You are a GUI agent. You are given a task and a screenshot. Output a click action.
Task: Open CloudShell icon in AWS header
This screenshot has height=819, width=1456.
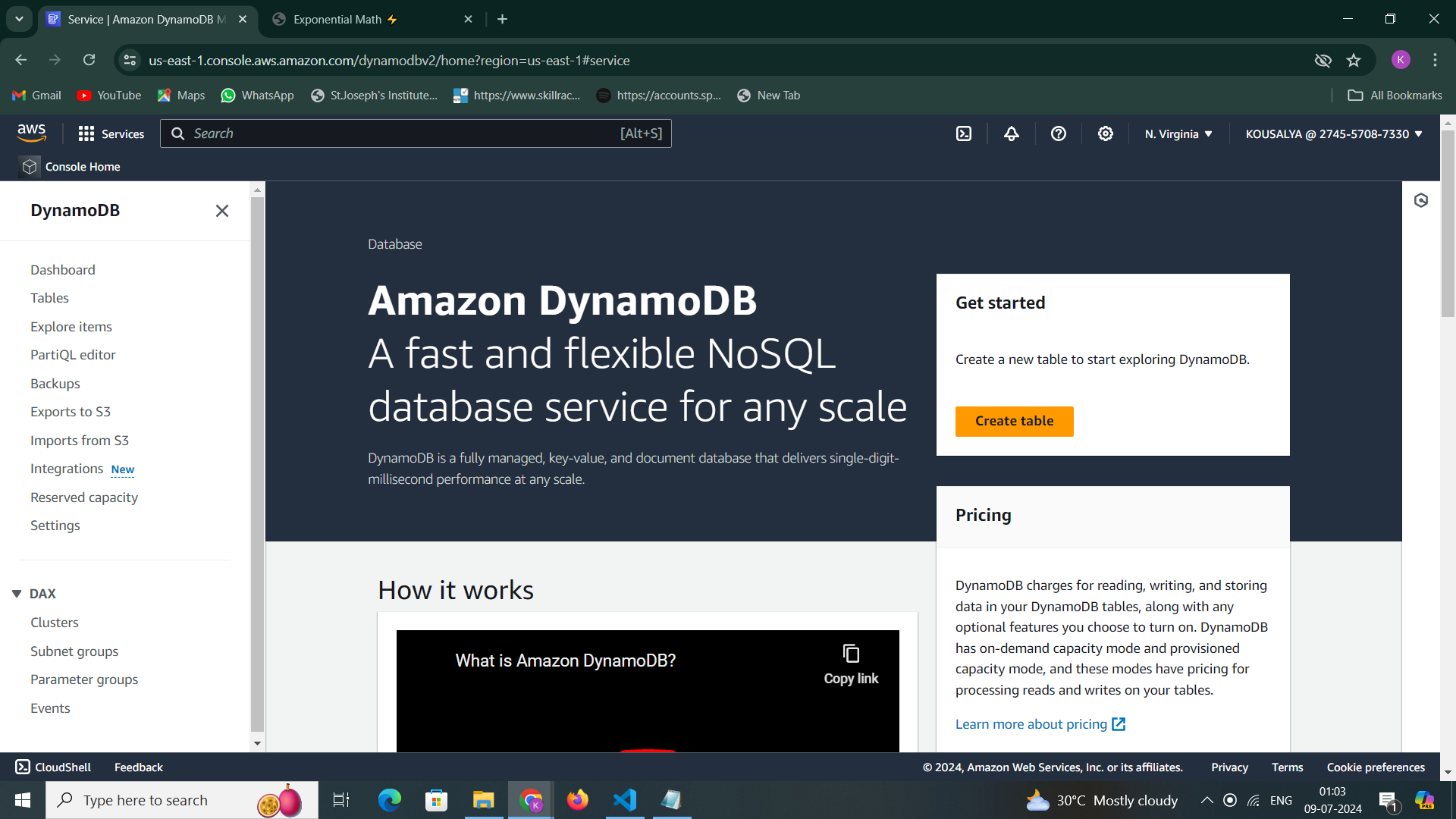tap(964, 133)
